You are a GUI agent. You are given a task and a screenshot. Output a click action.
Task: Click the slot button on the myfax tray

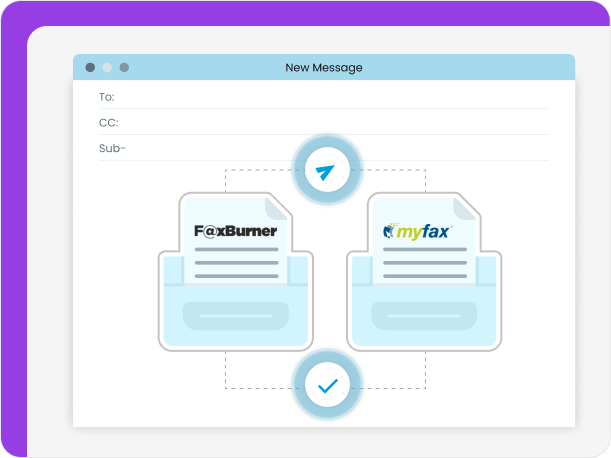[x=424, y=316]
